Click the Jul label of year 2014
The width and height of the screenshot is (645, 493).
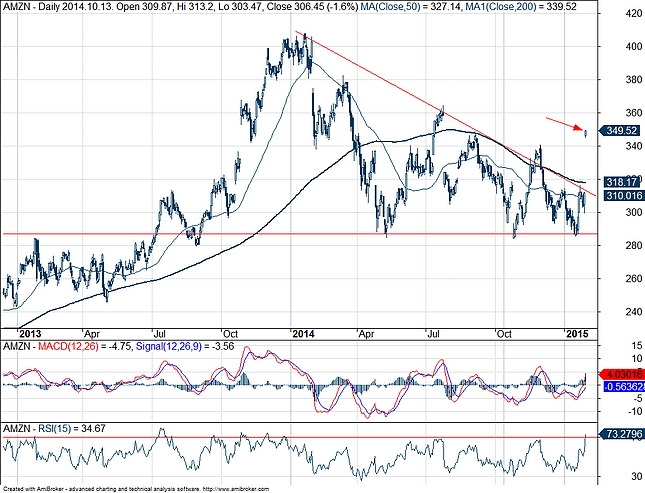pos(434,333)
